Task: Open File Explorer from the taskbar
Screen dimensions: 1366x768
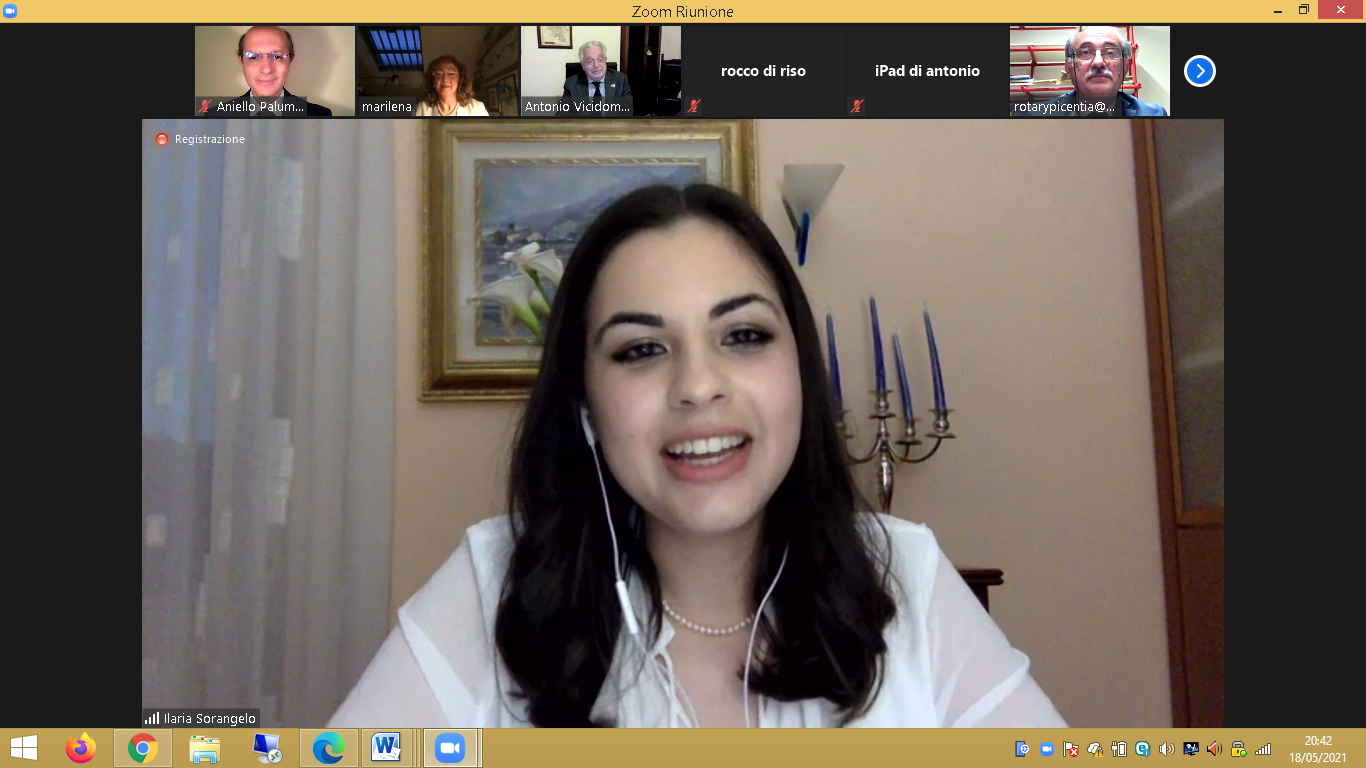Action: point(205,748)
